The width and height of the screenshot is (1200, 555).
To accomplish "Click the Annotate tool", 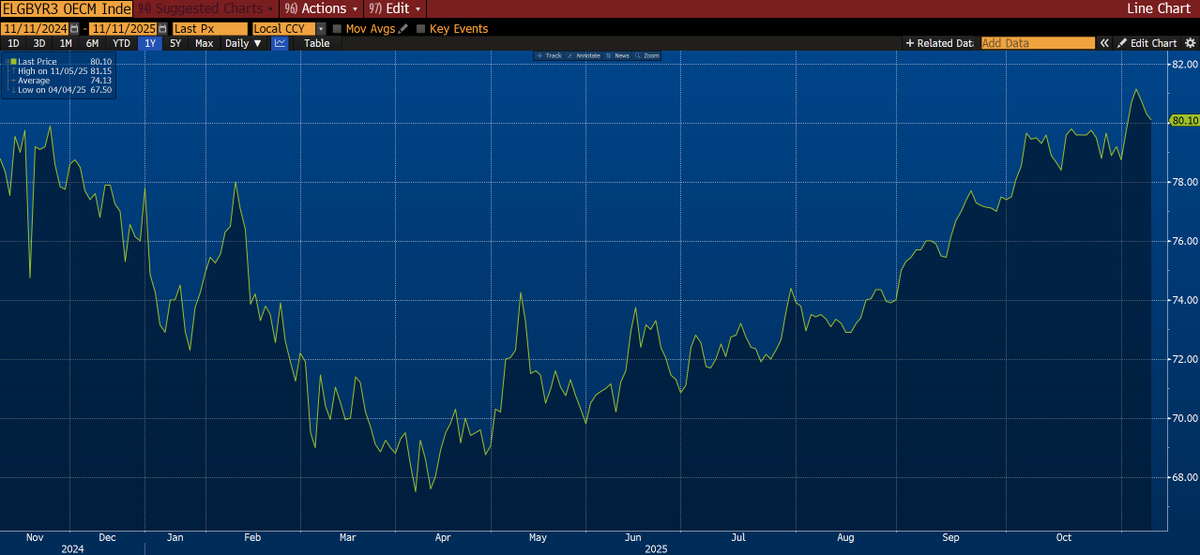I will point(582,55).
